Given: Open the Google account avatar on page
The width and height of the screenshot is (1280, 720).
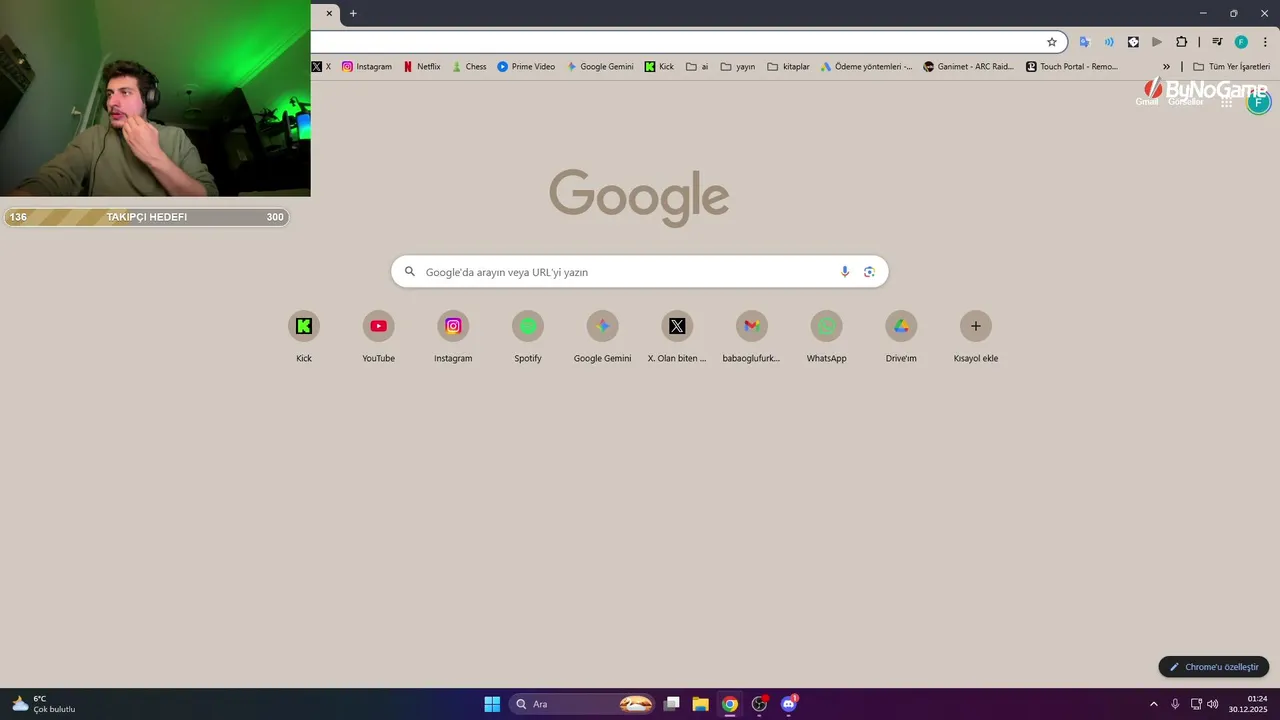Looking at the screenshot, I should pos(1258,101).
